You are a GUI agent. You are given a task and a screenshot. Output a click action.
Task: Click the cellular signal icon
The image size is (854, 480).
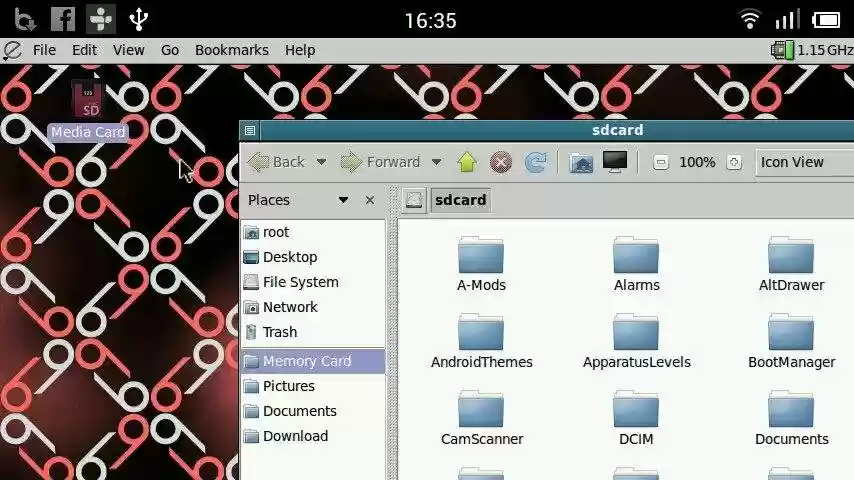(787, 20)
